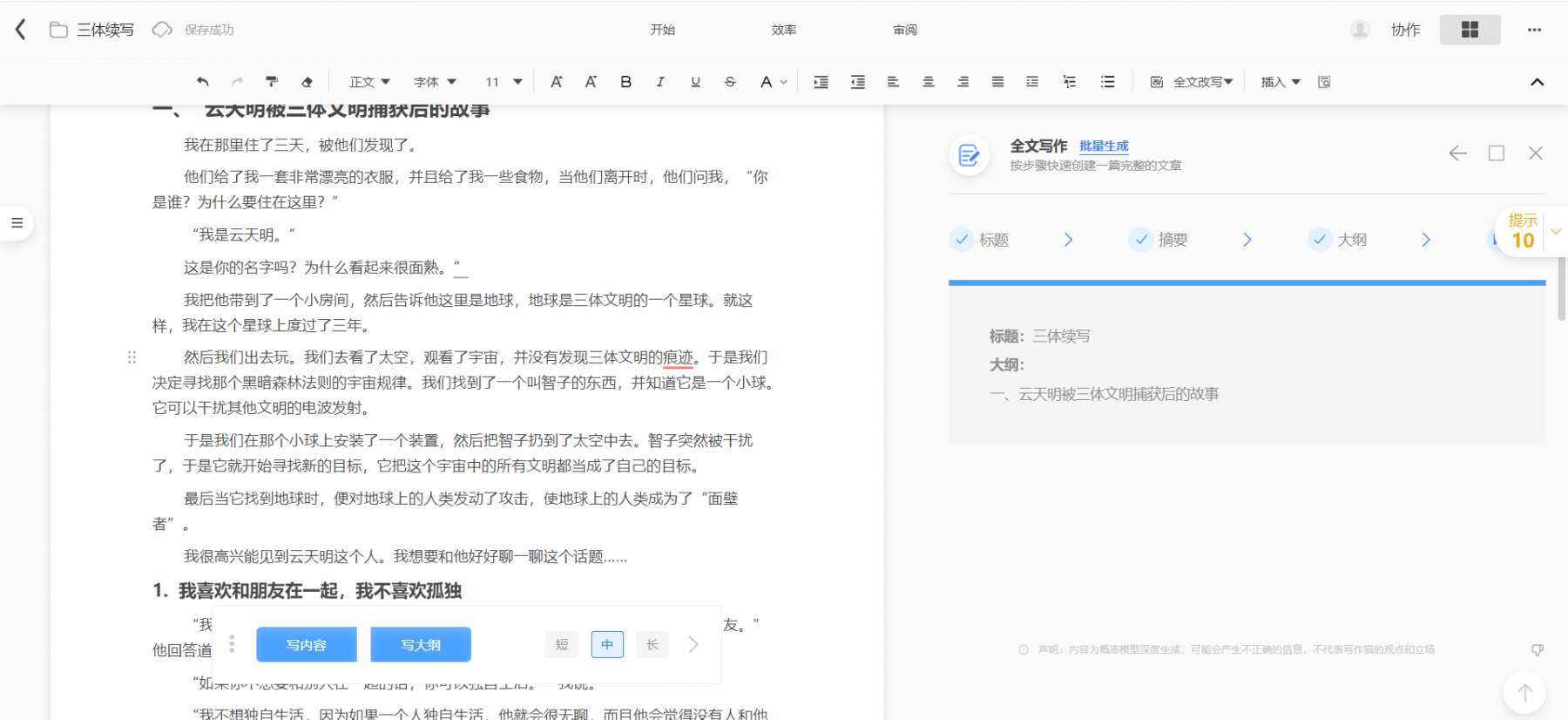1568x720 pixels.
Task: Open the 正文 paragraph style dropdown
Action: 369,82
